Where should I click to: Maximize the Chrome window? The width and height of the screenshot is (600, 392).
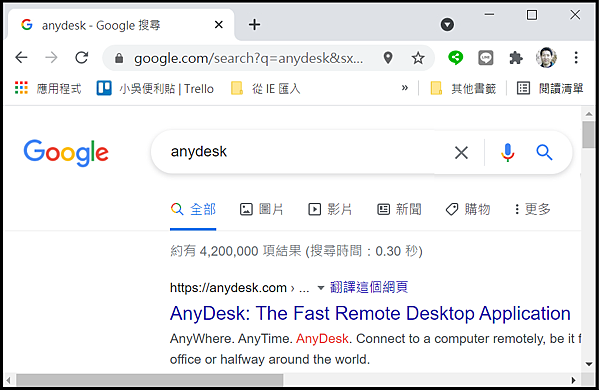pyautogui.click(x=532, y=15)
